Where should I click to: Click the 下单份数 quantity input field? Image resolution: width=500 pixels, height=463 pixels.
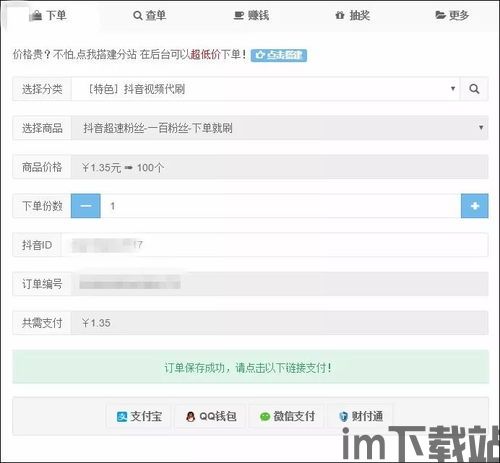[x=280, y=206]
